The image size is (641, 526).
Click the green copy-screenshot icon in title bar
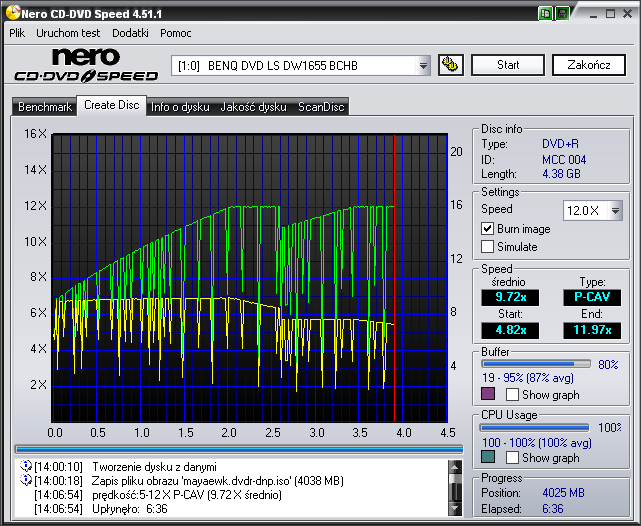pyautogui.click(x=545, y=13)
